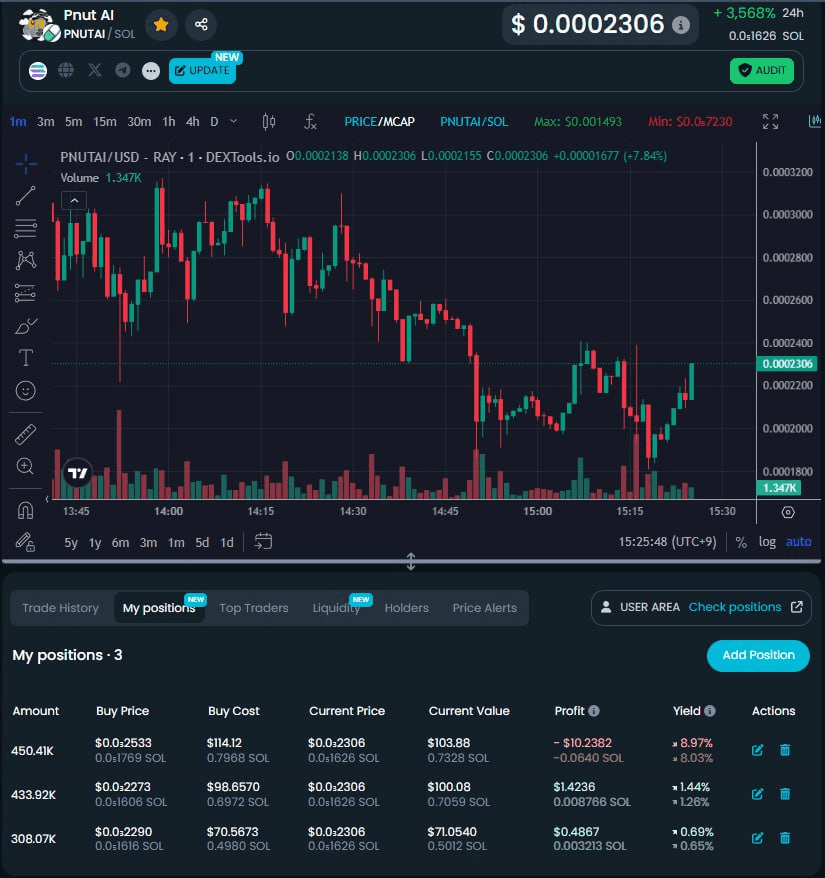Delete the 308.07K position

(785, 838)
